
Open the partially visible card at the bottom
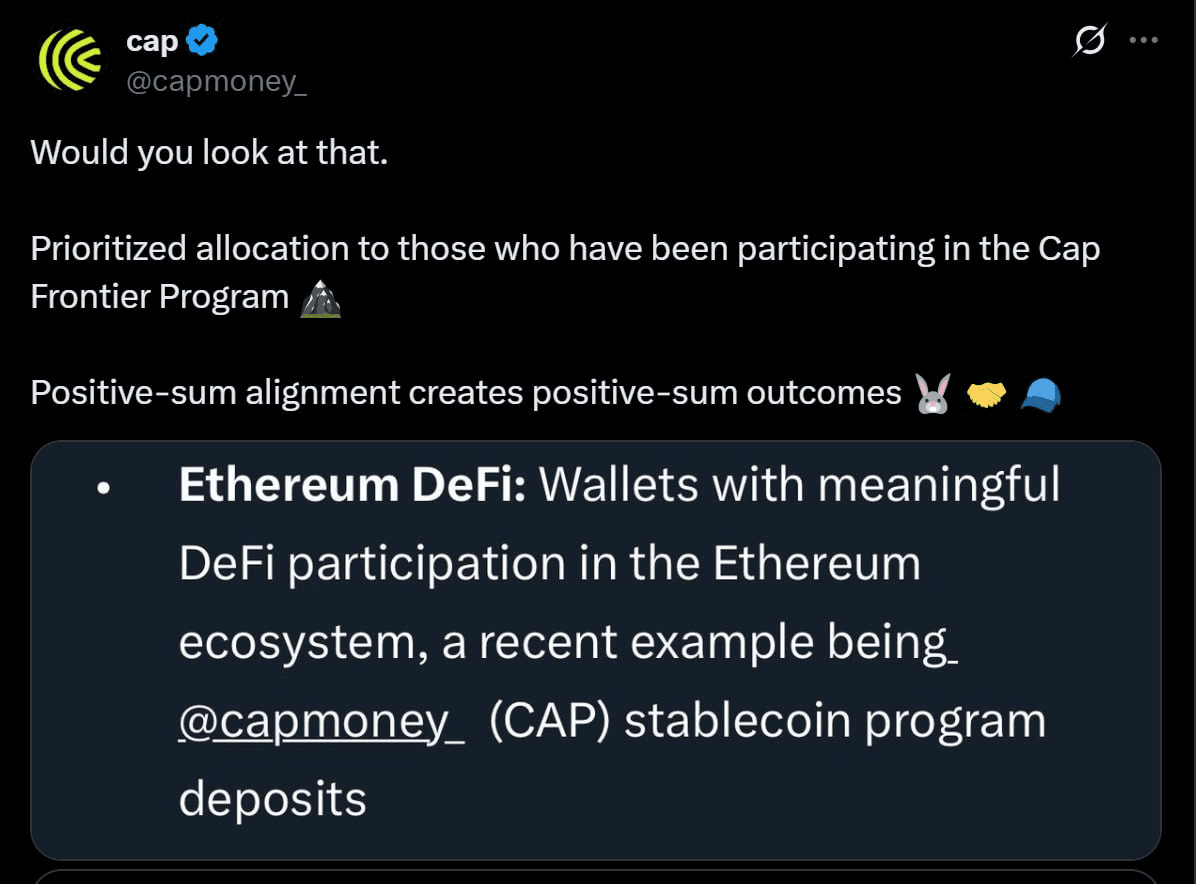[596, 876]
